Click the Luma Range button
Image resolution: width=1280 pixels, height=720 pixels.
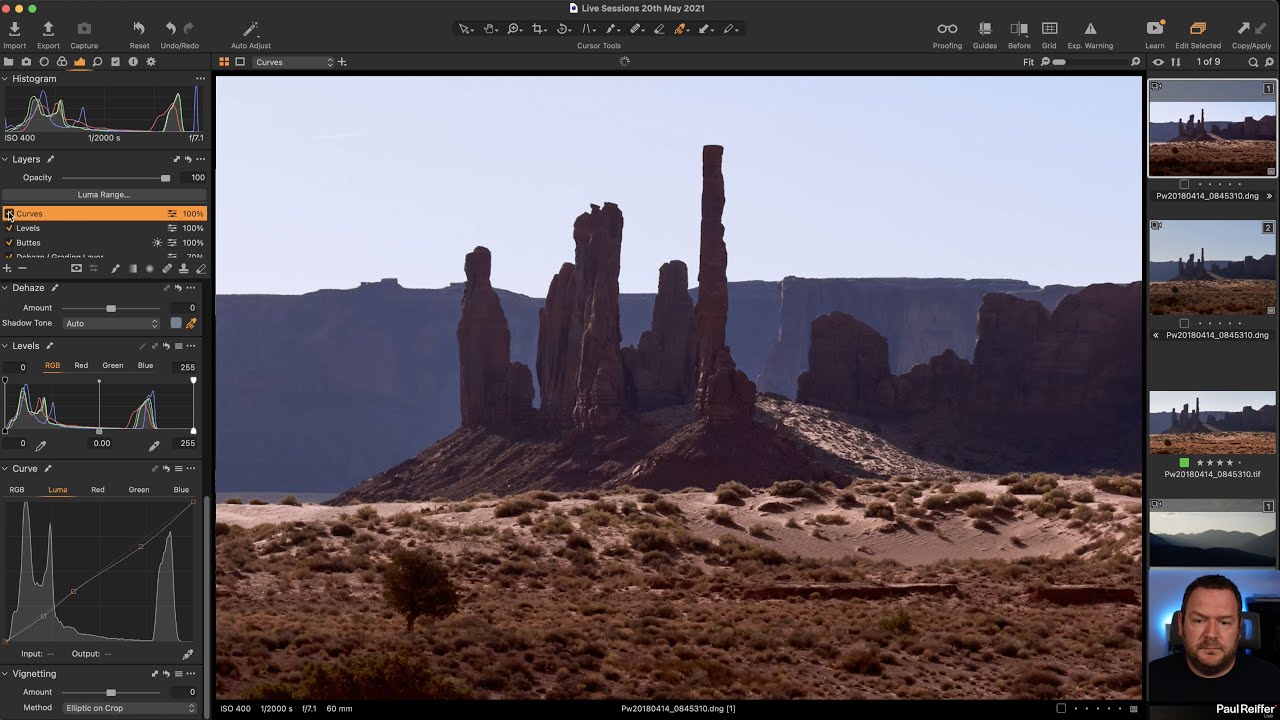(103, 195)
